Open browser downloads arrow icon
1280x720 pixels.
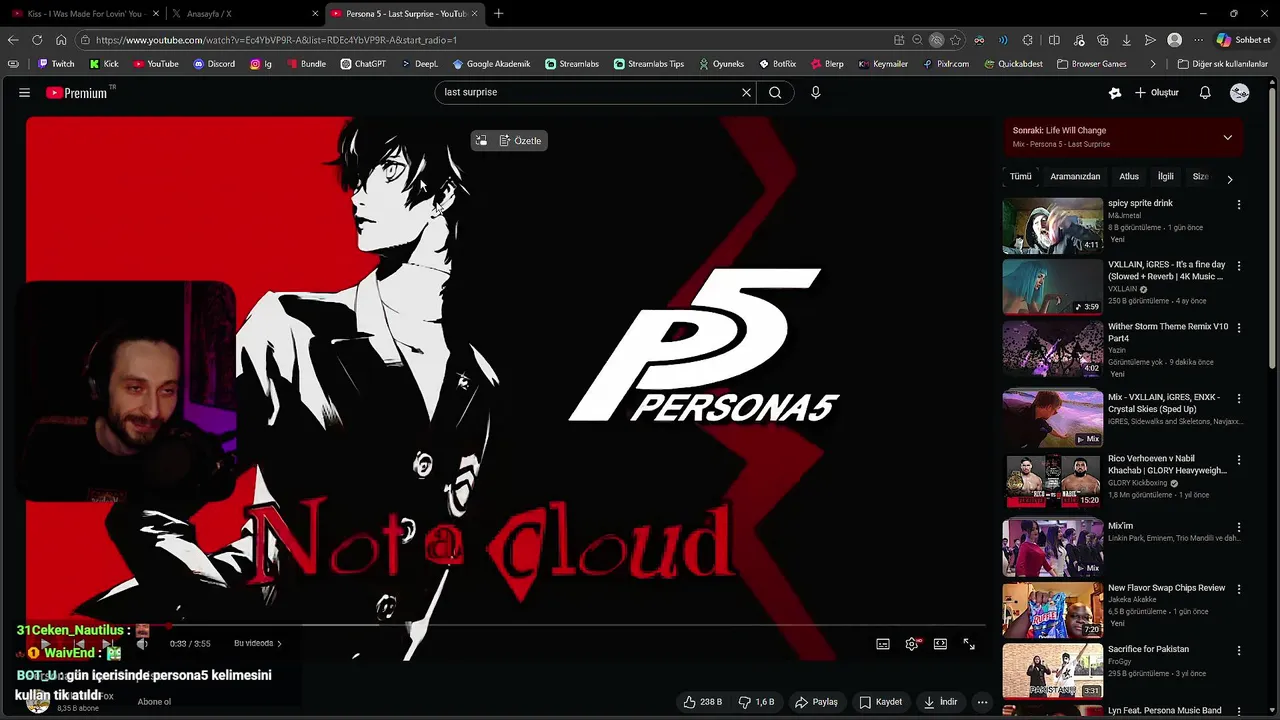1126,40
